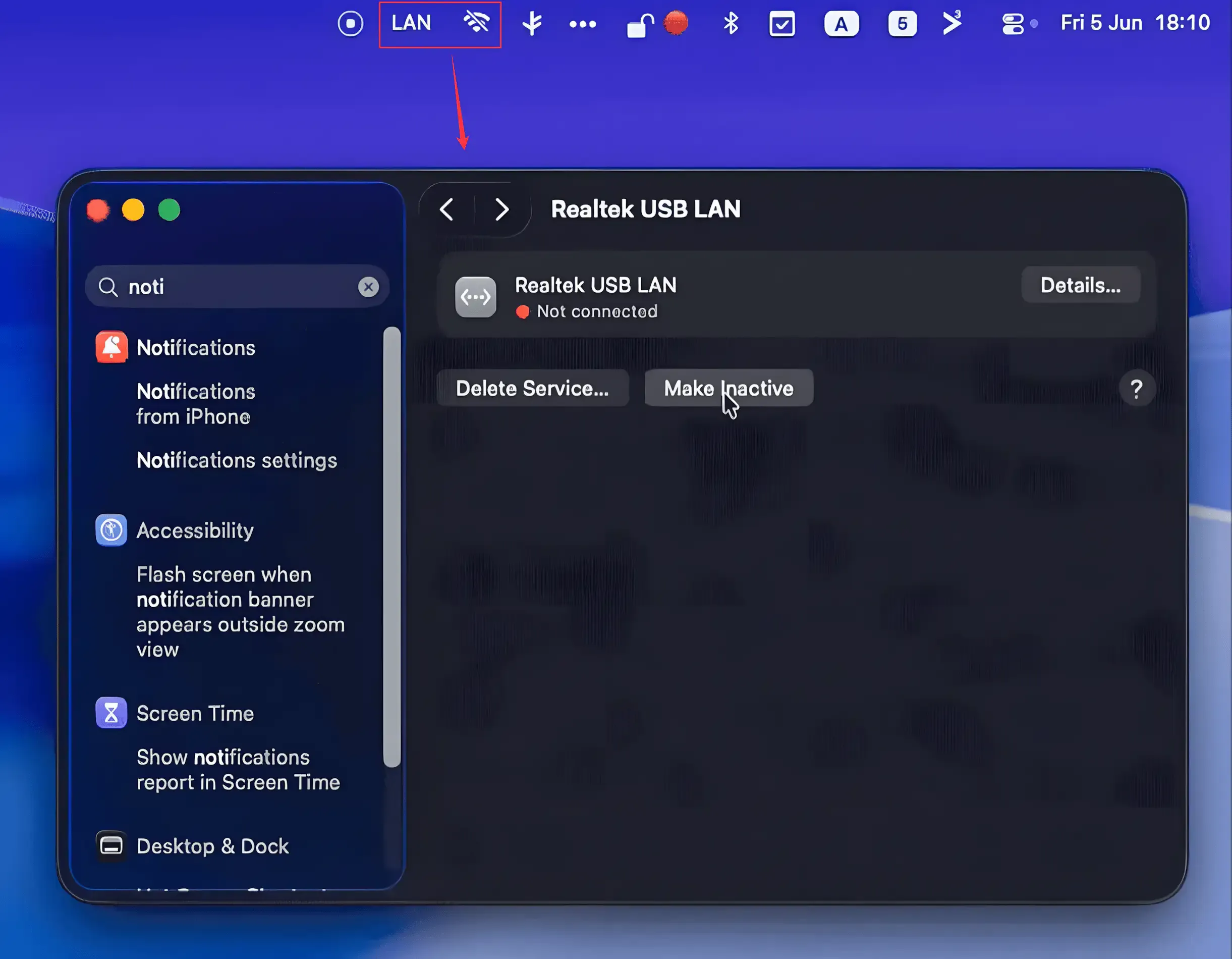Select Accessibility in the sidebar results
The height and width of the screenshot is (959, 1232).
tap(195, 530)
